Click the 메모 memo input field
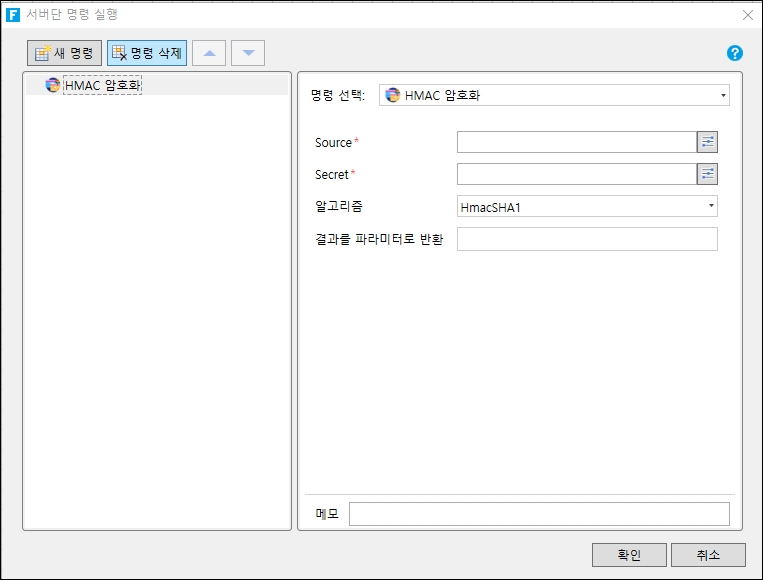 point(539,514)
